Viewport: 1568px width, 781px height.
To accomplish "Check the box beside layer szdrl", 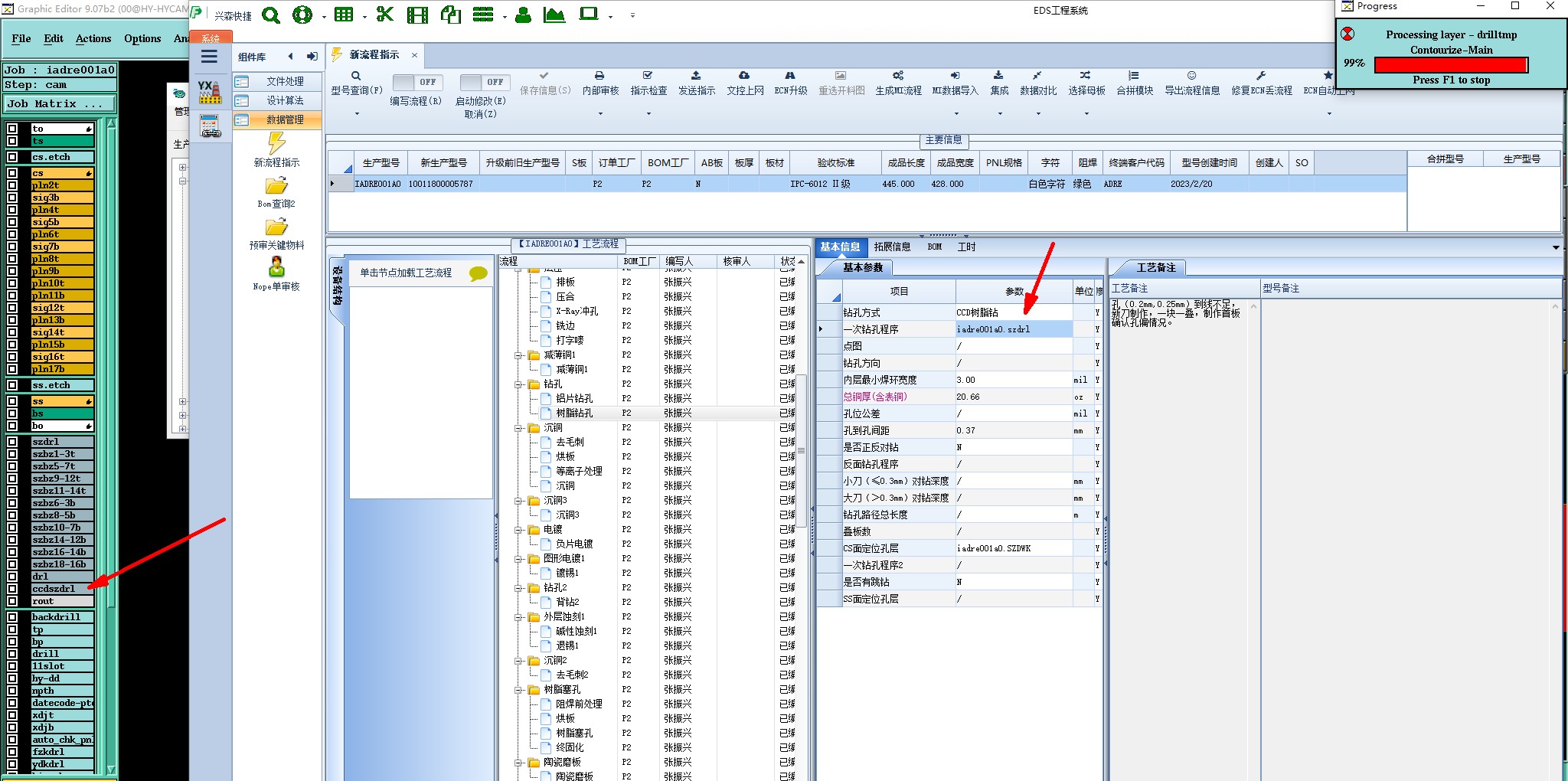I will coord(12,442).
